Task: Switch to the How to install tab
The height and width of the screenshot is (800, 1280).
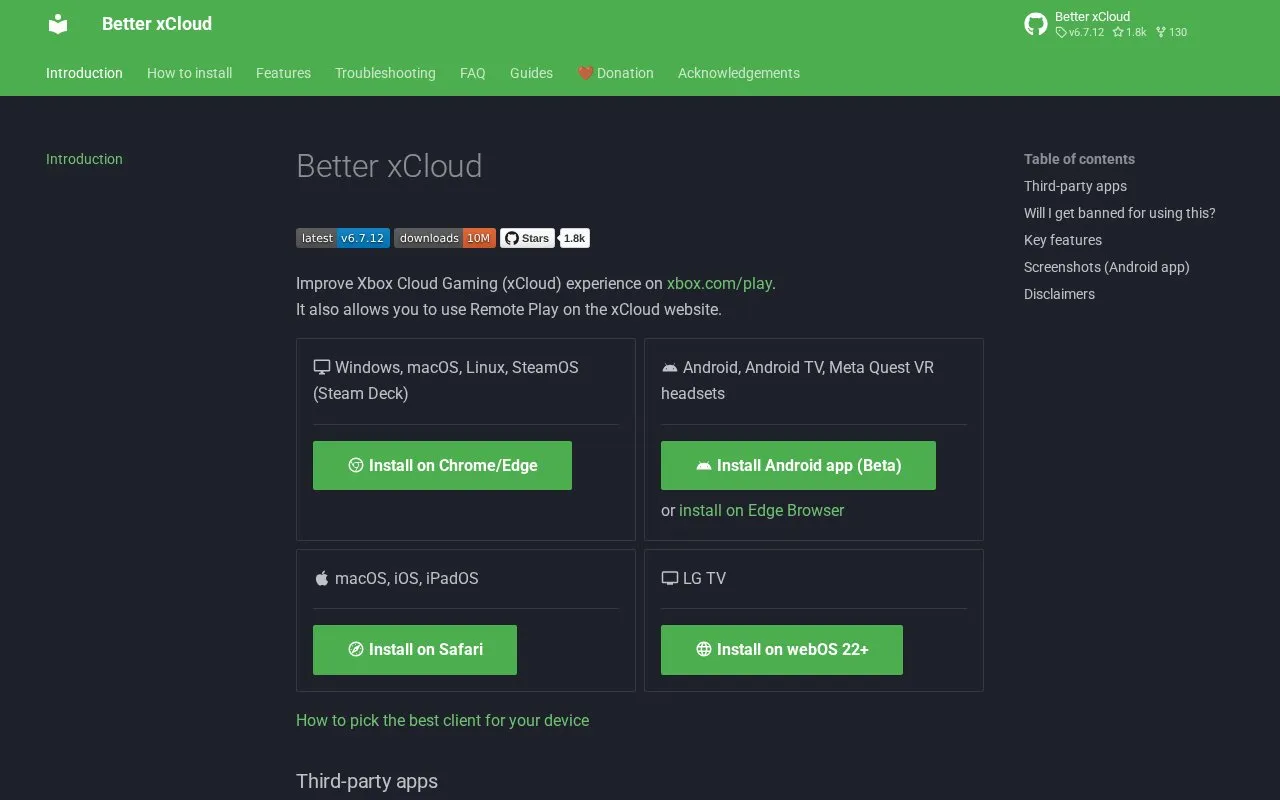Action: point(189,73)
